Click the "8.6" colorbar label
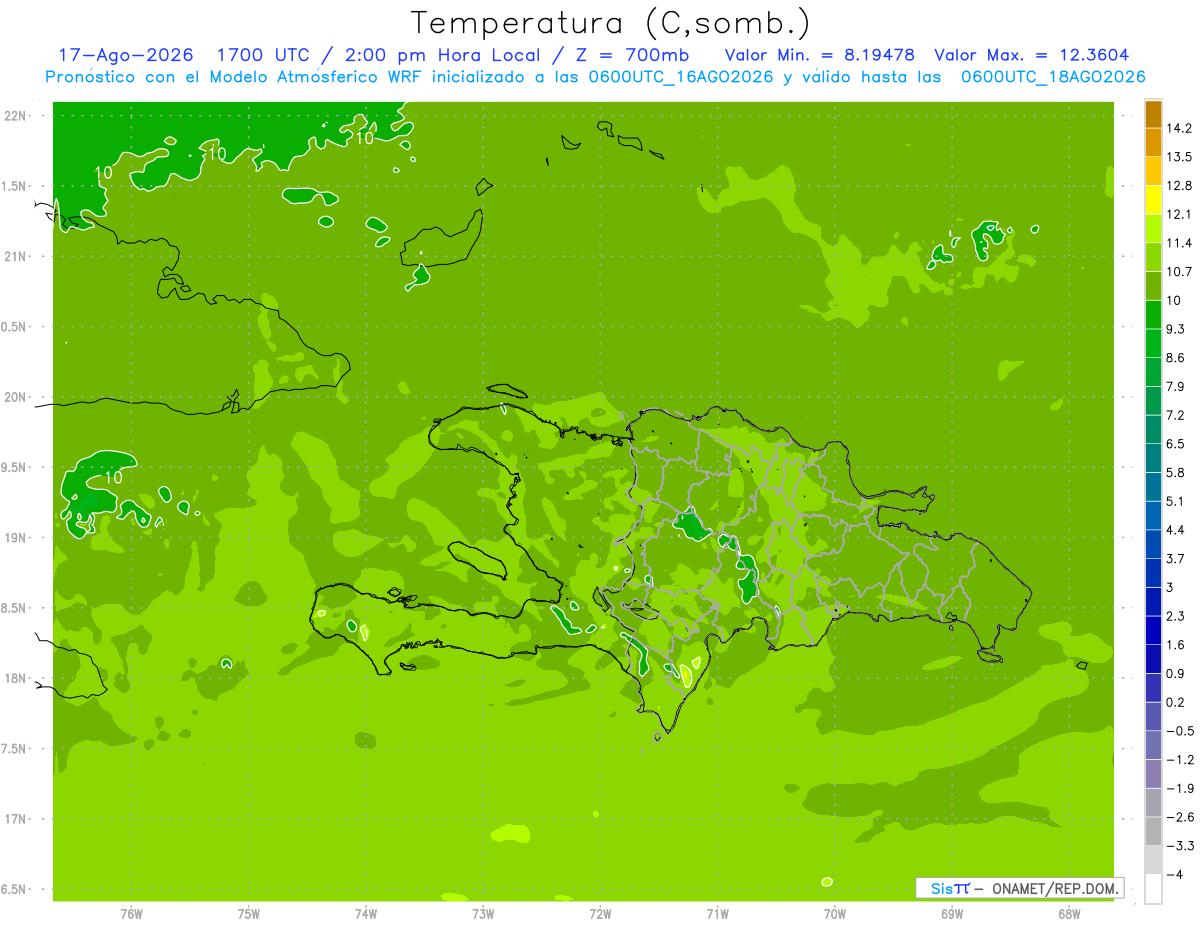This screenshot has width=1200, height=927. 1176,358
